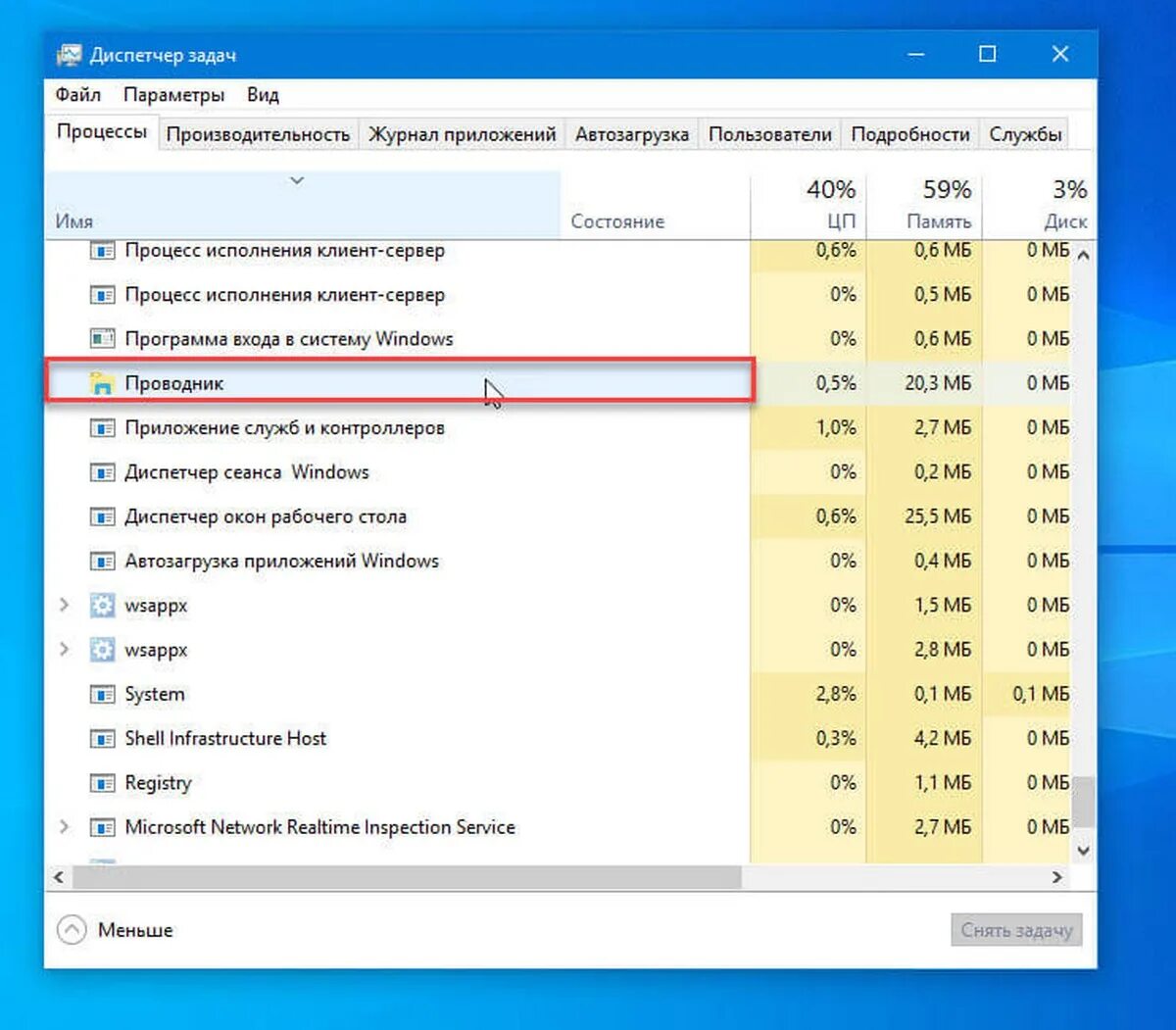Select the Проводник process name

tap(173, 383)
